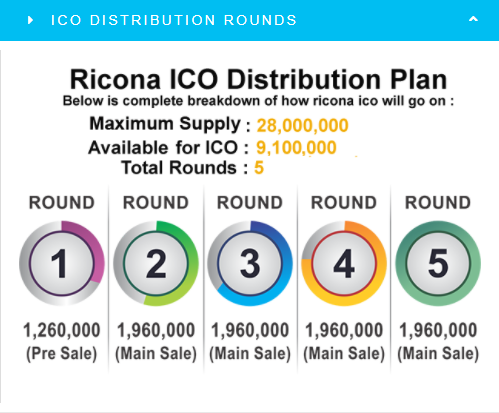
Task: Click the Available for ICO value 9,100,000
Action: click(296, 148)
